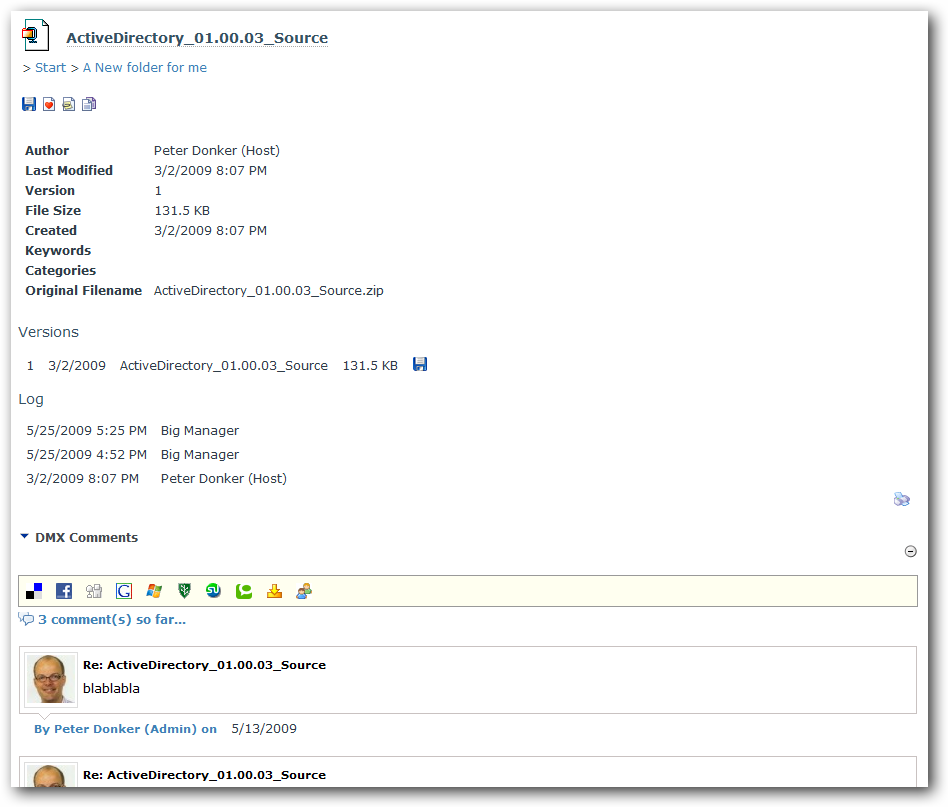The height and width of the screenshot is (807, 948).
Task: Click comment date 5/13/2009
Action: [264, 729]
